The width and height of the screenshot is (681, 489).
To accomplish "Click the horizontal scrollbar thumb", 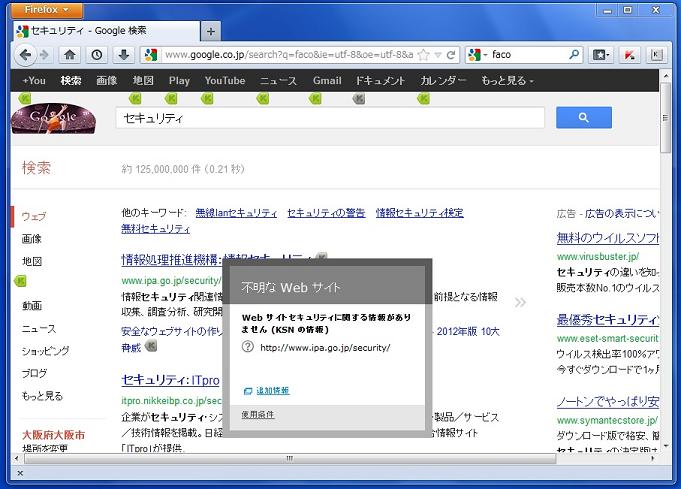I will pyautogui.click(x=290, y=458).
